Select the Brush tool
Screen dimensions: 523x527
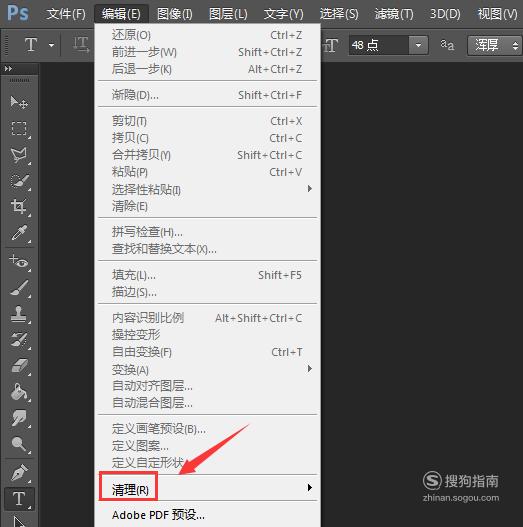(19, 288)
